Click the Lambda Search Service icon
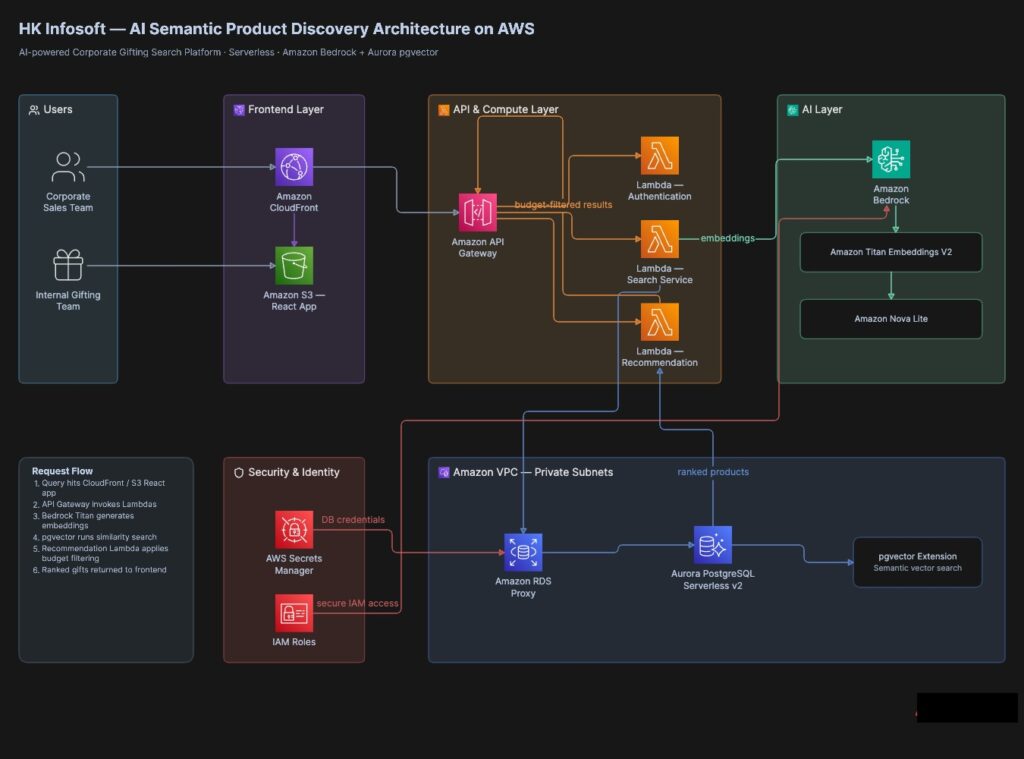1024x759 pixels. click(x=660, y=239)
